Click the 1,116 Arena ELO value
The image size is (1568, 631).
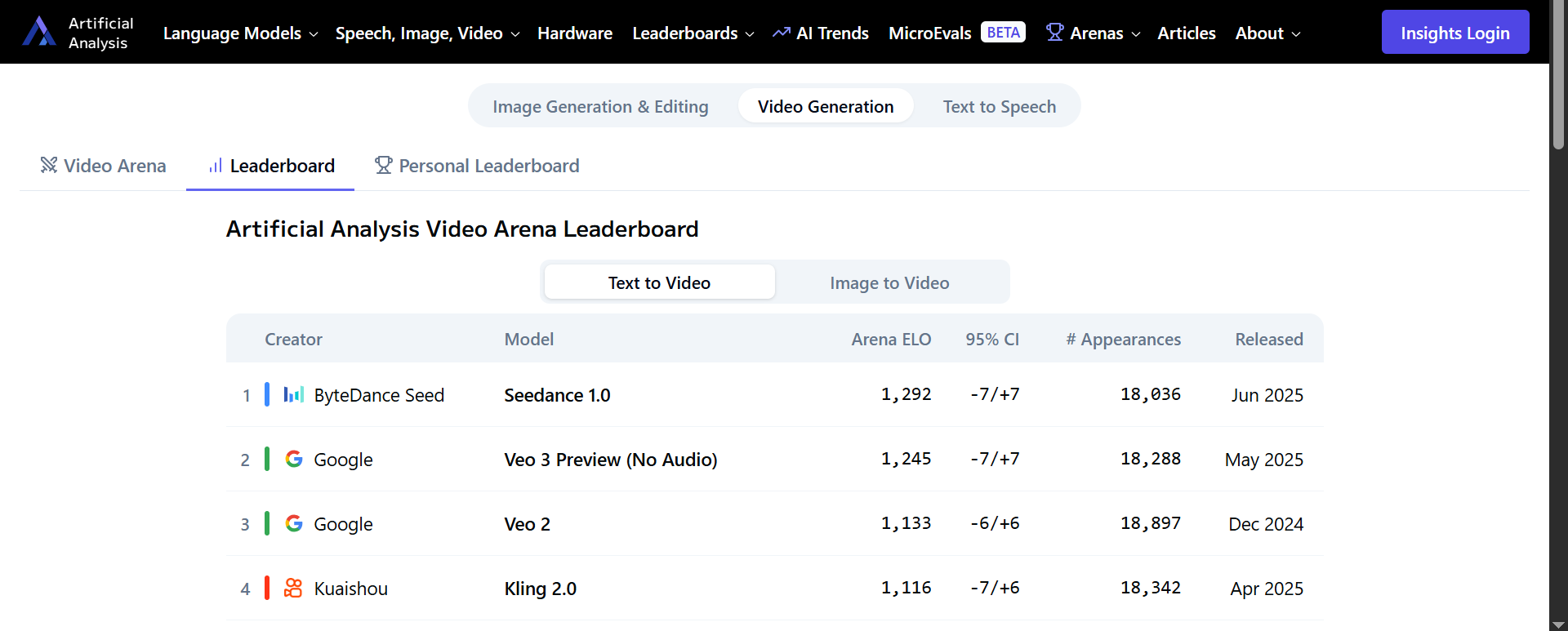906,588
